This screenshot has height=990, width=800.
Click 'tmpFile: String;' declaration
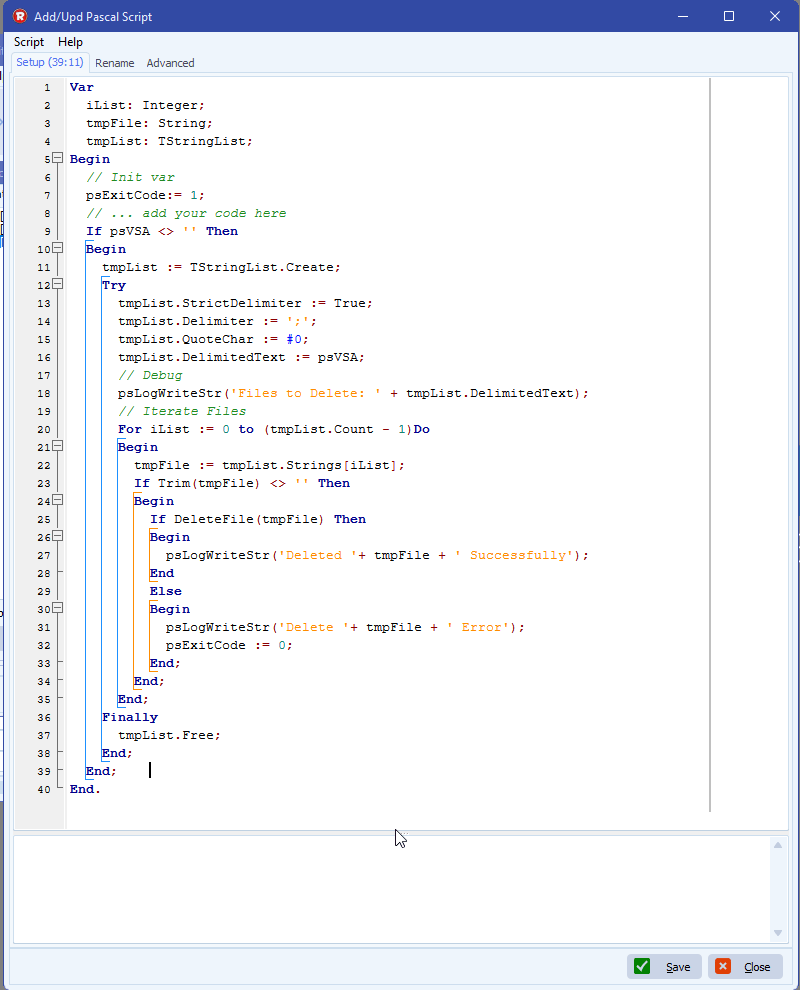tap(149, 123)
